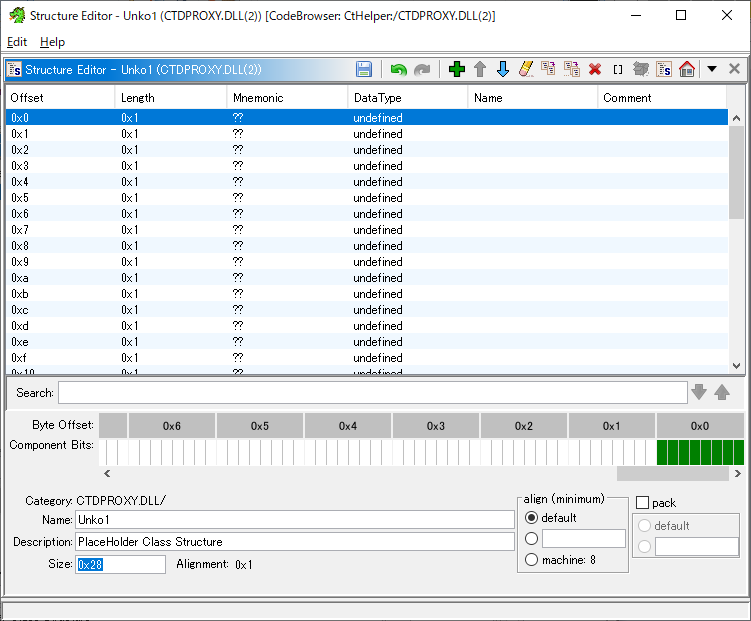
Task: Click the 0x1 length in row 0x9
Action: 130,262
